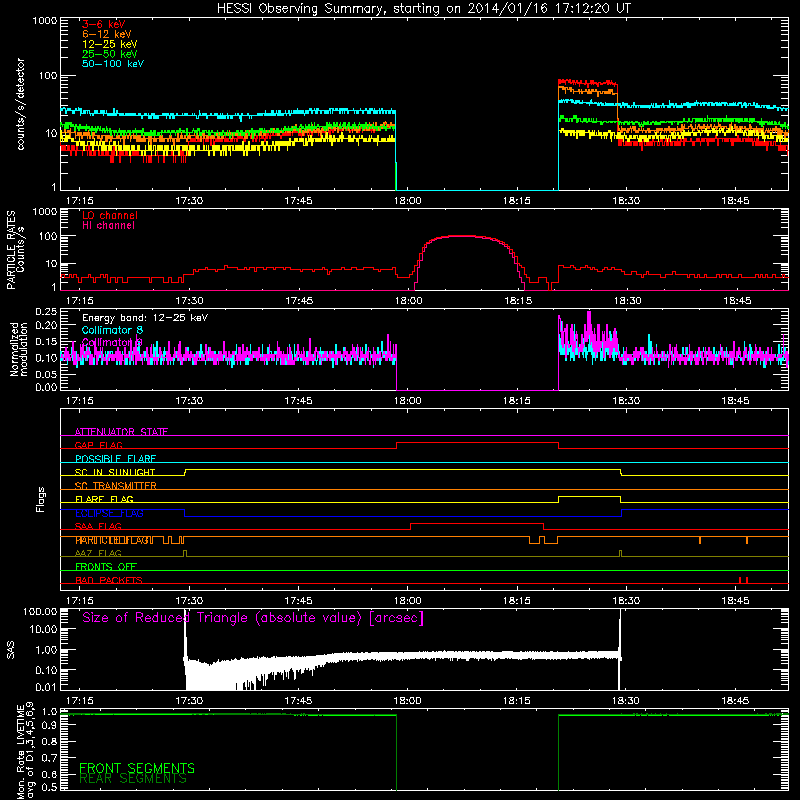The height and width of the screenshot is (800, 800).
Task: Click the 18:30 tick under the SAS panel
Action: [x=626, y=701]
